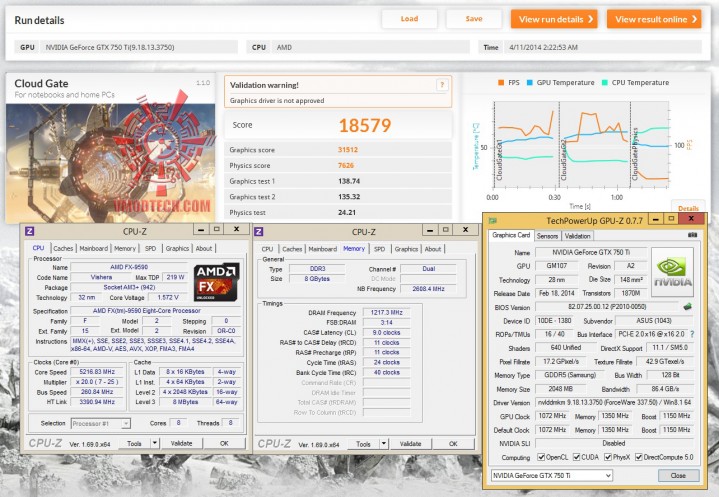The image size is (719, 497).
Task: Click the Save button in Run details
Action: (474, 19)
